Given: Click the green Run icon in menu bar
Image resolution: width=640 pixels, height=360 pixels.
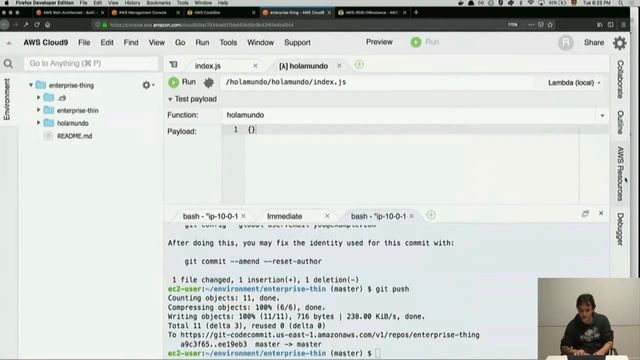Looking at the screenshot, I should pyautogui.click(x=416, y=42).
